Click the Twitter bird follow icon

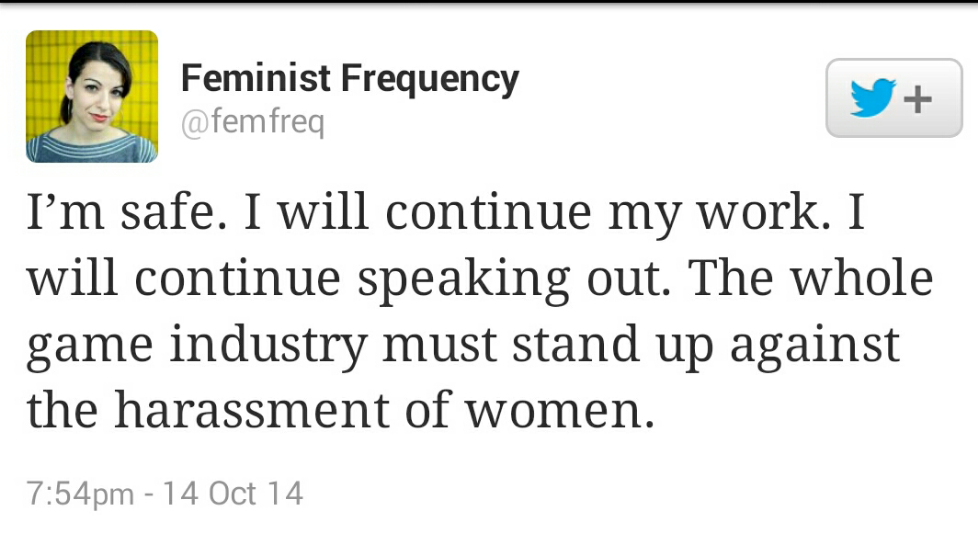click(x=873, y=98)
